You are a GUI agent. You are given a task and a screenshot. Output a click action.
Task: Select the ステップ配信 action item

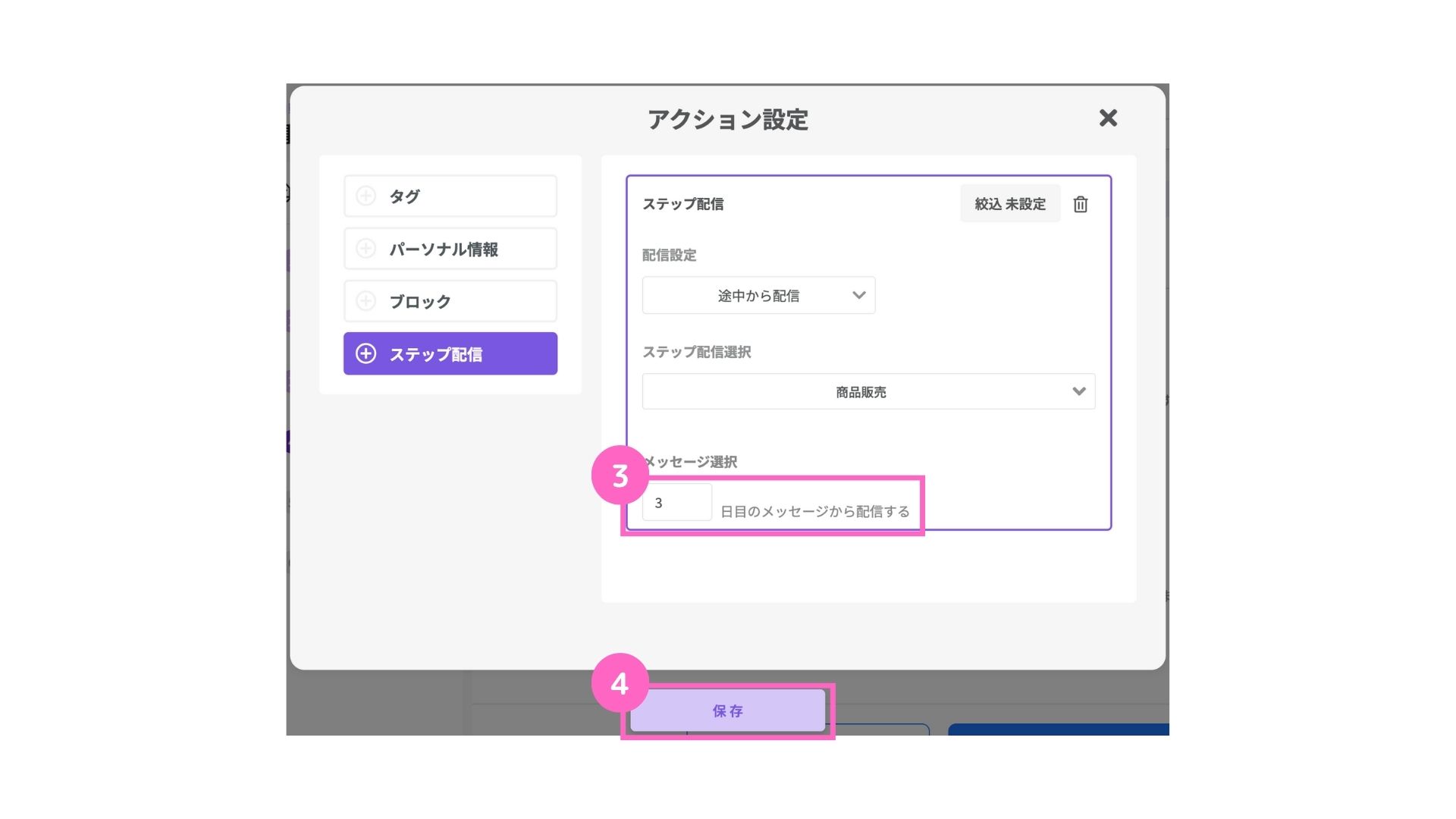point(450,353)
